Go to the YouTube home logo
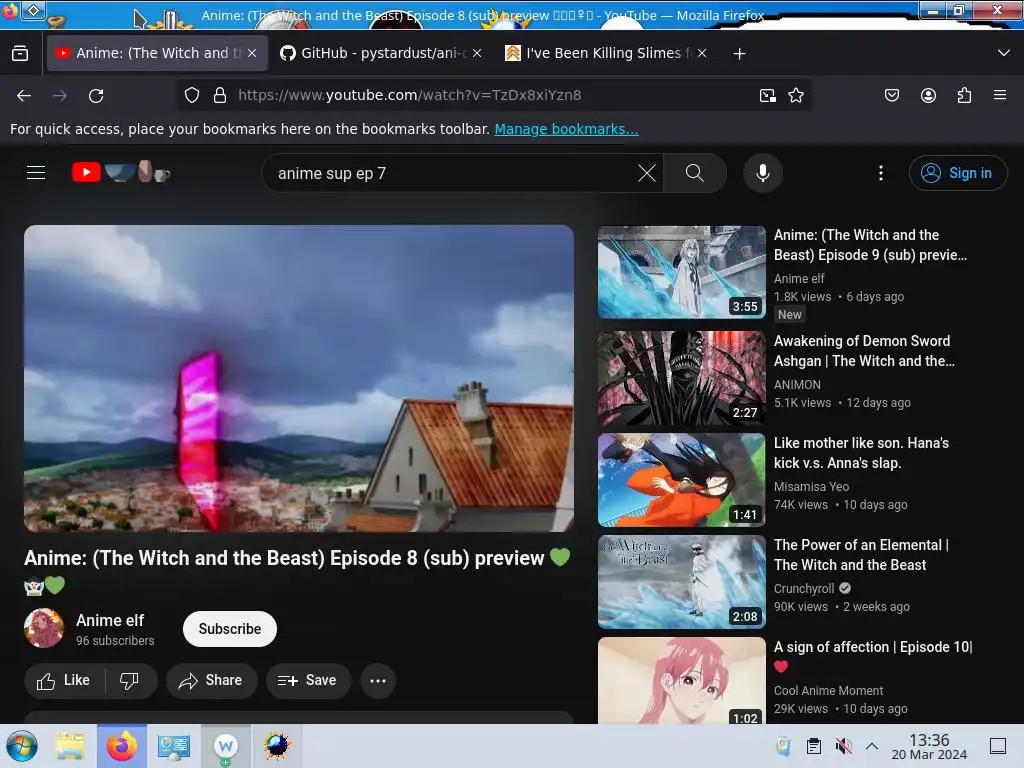The height and width of the screenshot is (768, 1024). point(121,172)
